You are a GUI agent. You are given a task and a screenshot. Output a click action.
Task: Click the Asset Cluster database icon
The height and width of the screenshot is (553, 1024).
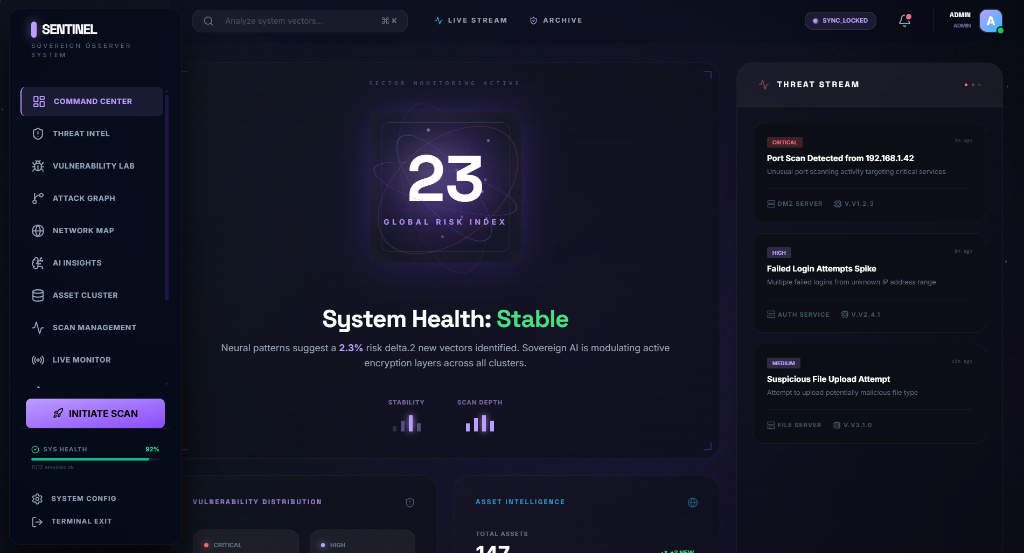(38, 295)
